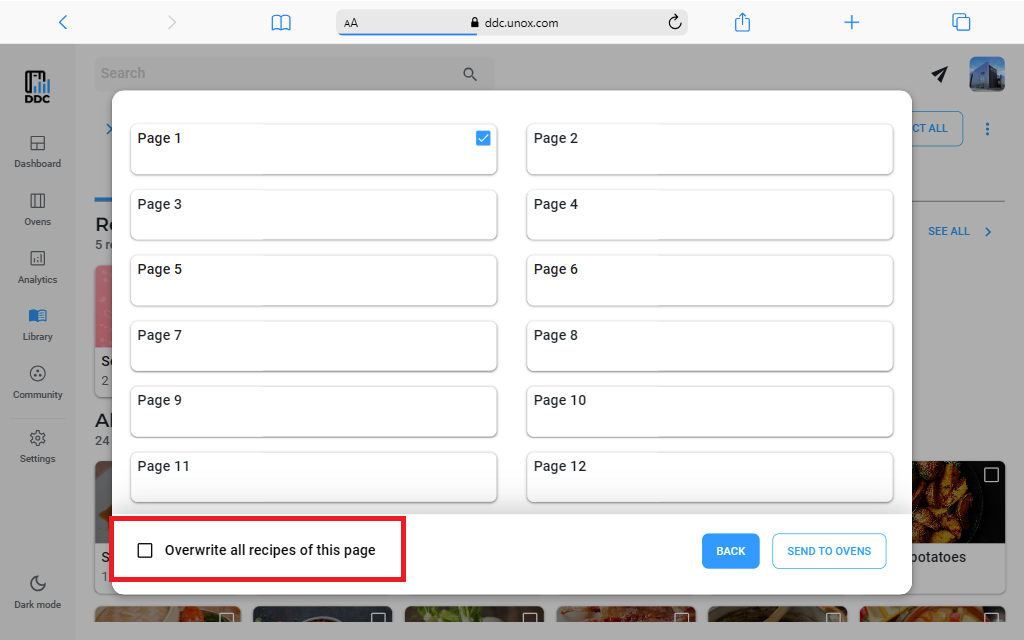
Task: Open the Dashboard section in the sidebar
Action: pos(37,152)
